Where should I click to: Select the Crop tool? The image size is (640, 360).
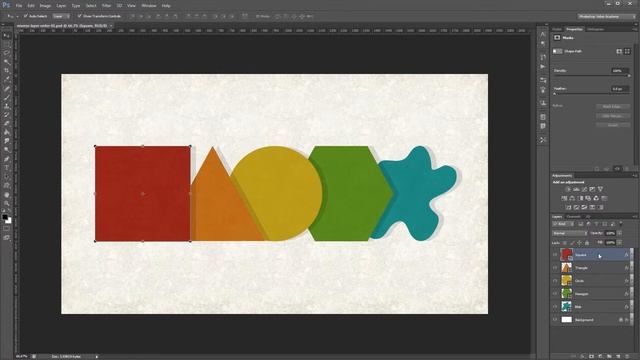pos(7,71)
